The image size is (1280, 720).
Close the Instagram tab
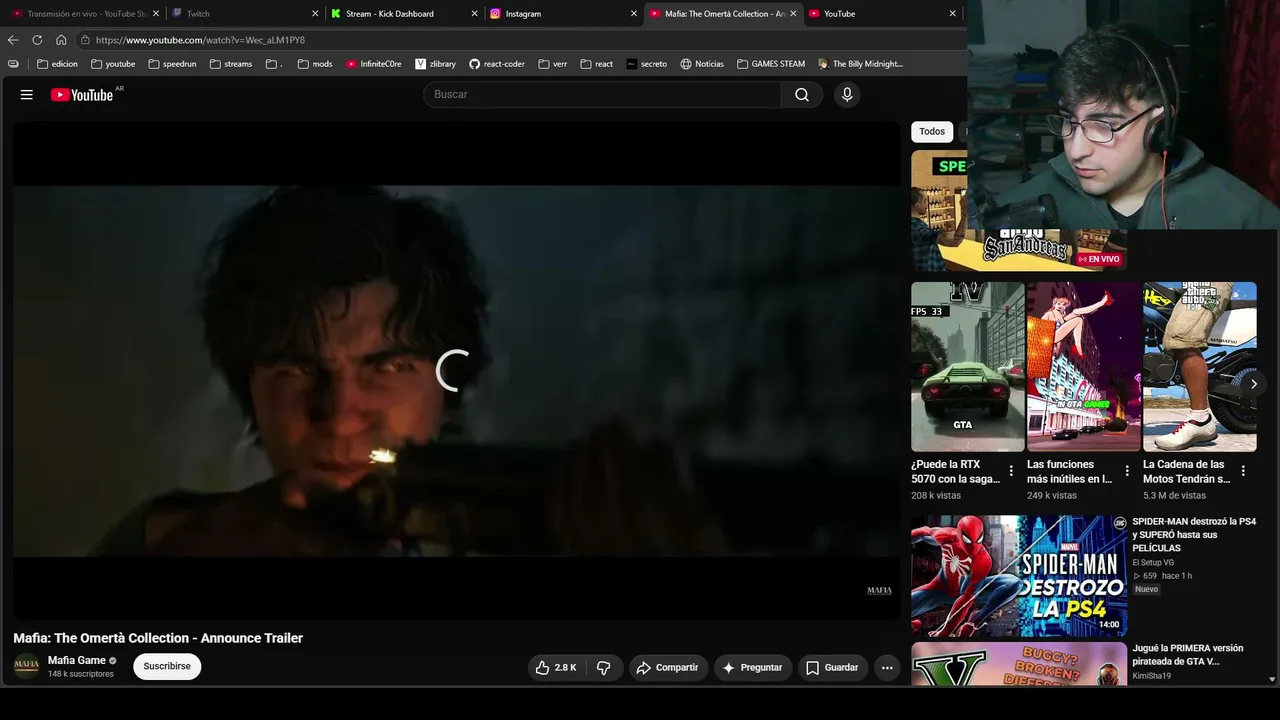633,14
